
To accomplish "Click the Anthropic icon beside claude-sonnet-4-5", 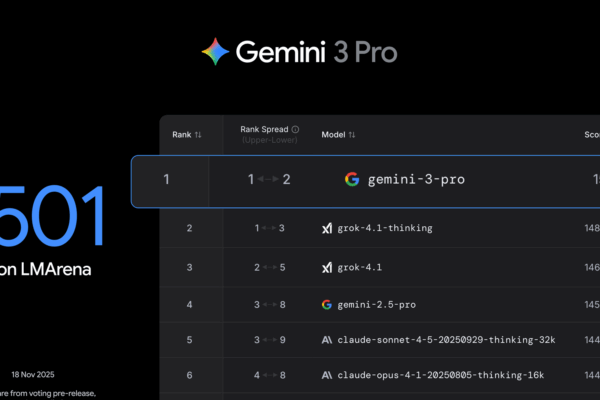I will (x=326, y=340).
